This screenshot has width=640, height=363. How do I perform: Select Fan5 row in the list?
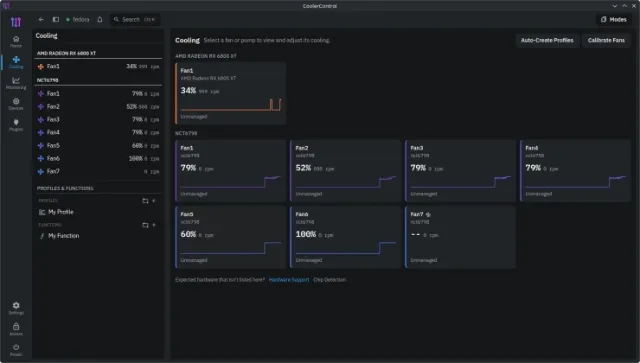coord(98,145)
